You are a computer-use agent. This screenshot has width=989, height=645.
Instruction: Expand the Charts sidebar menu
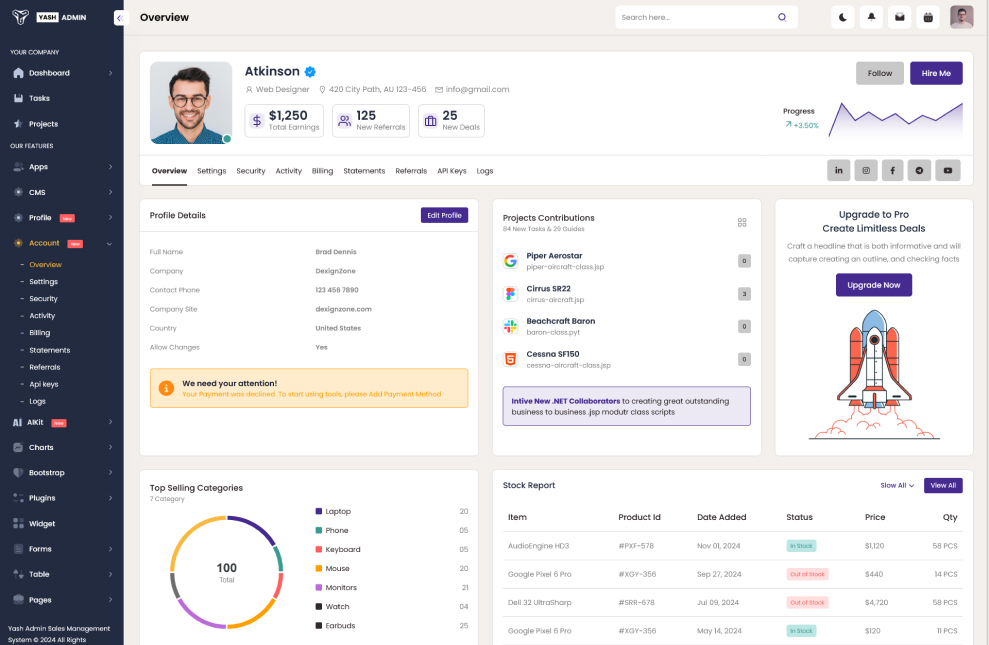click(x=62, y=447)
